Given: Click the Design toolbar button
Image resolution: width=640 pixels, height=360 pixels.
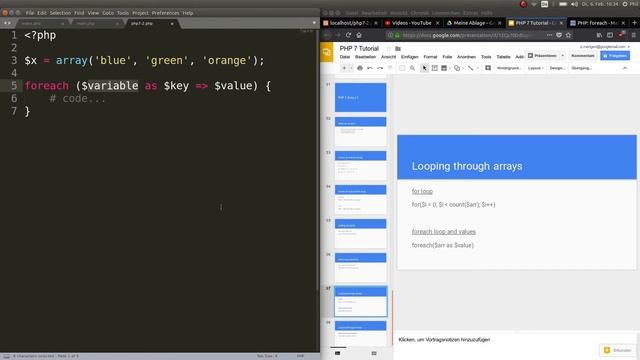Looking at the screenshot, I should coord(557,68).
